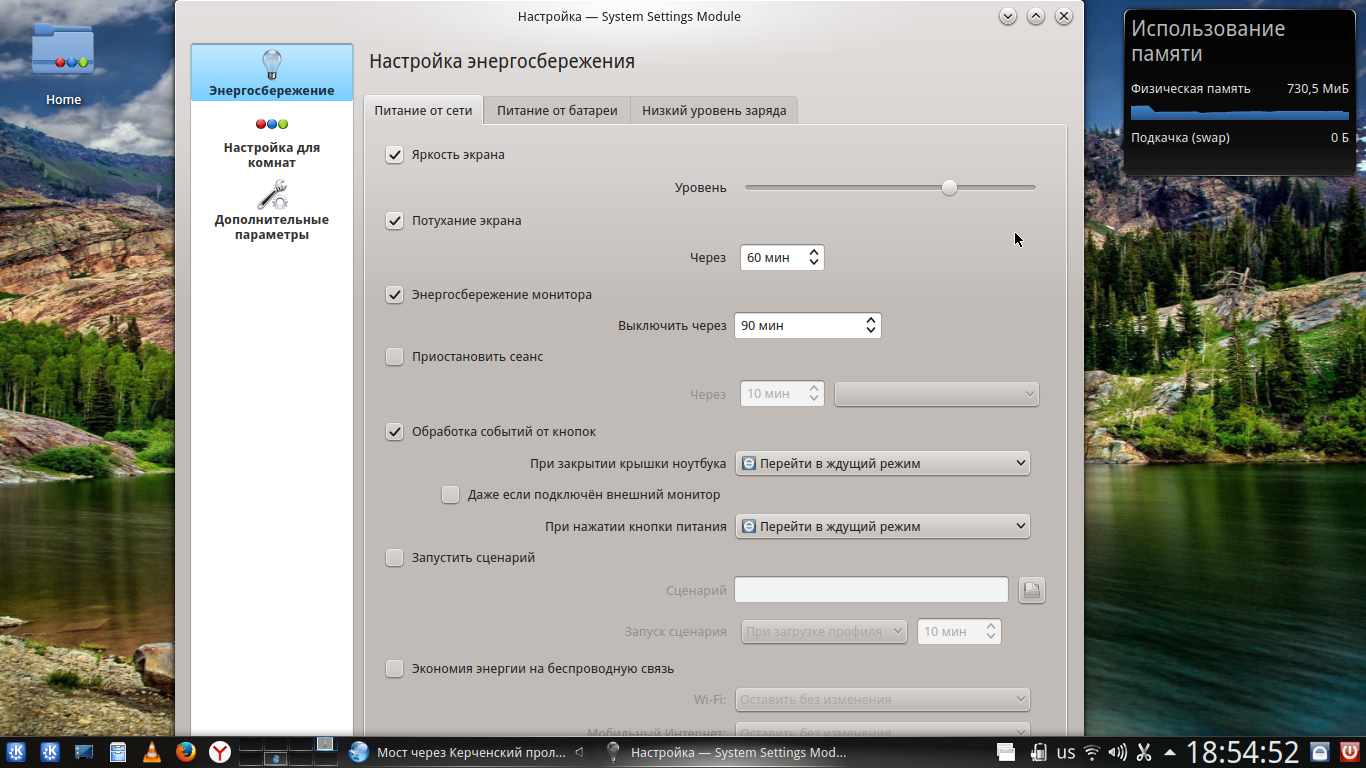Click the Приостановить сеанс 10 мин spinbox

(x=782, y=394)
